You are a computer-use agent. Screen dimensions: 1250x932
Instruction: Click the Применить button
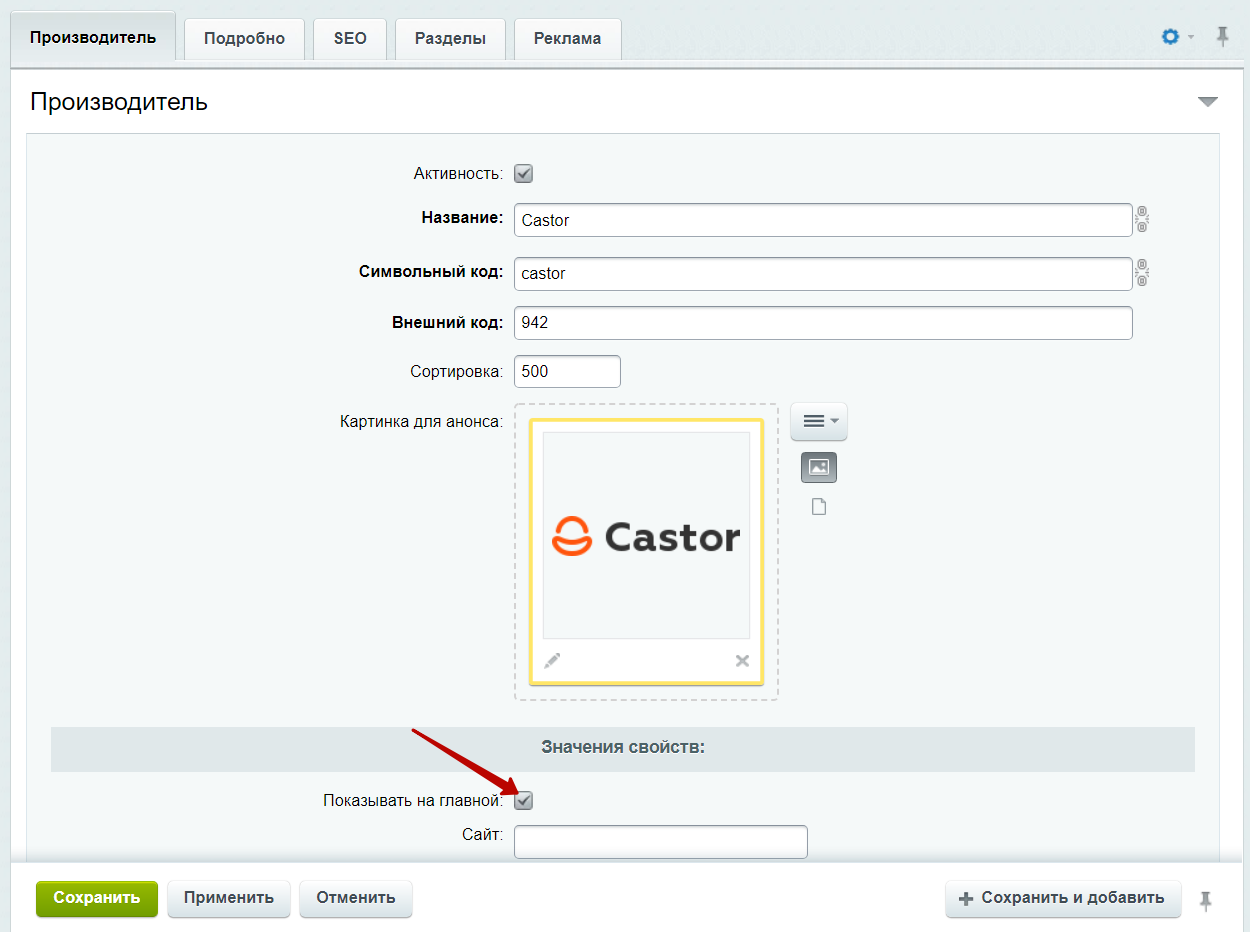click(x=229, y=898)
